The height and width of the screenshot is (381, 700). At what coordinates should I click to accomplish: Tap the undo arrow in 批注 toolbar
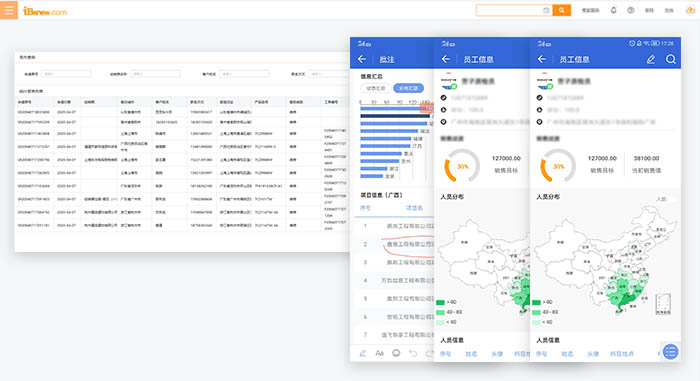[413, 353]
